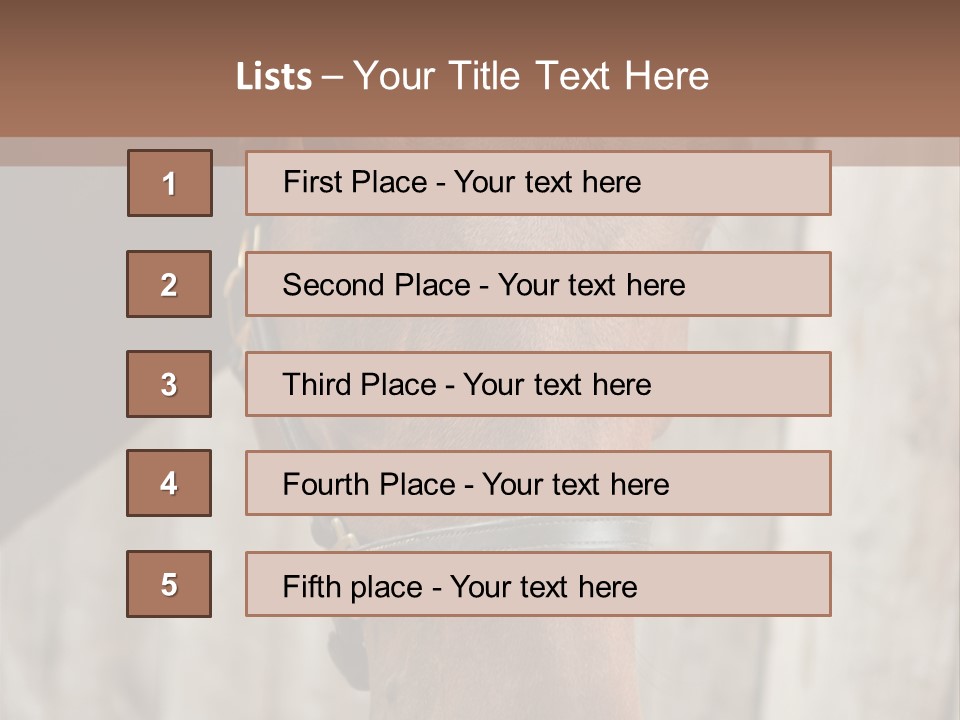Click the dash in the slide title
Screen dimensions: 960x720
[x=333, y=77]
